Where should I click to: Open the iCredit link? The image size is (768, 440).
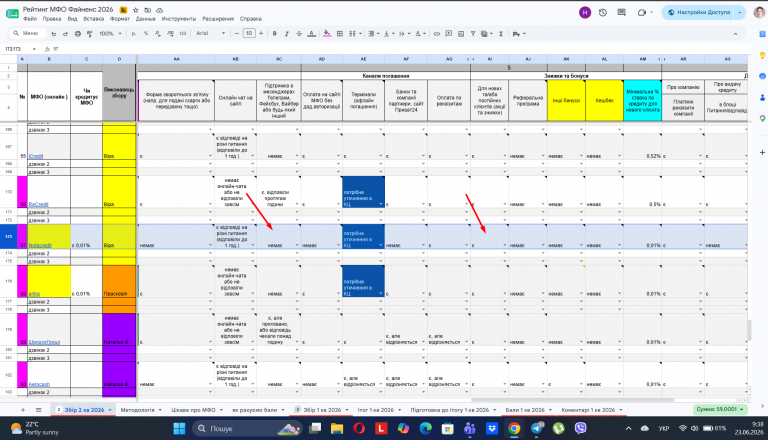click(x=36, y=156)
